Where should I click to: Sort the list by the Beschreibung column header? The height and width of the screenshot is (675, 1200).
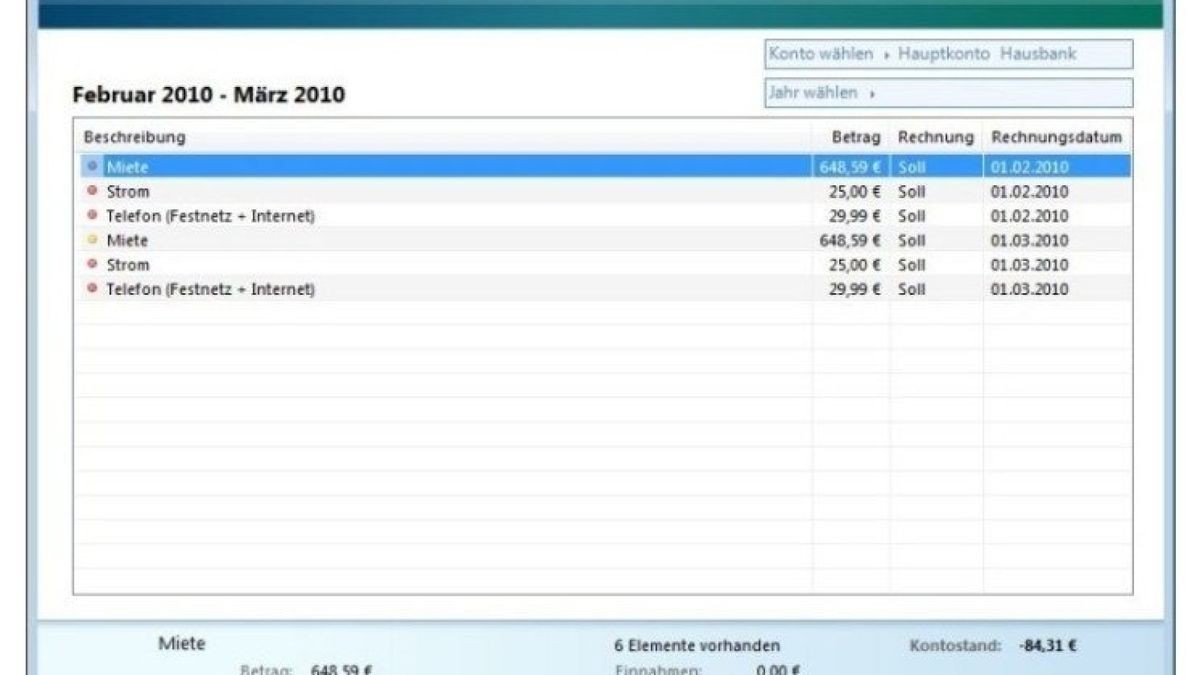[134, 137]
